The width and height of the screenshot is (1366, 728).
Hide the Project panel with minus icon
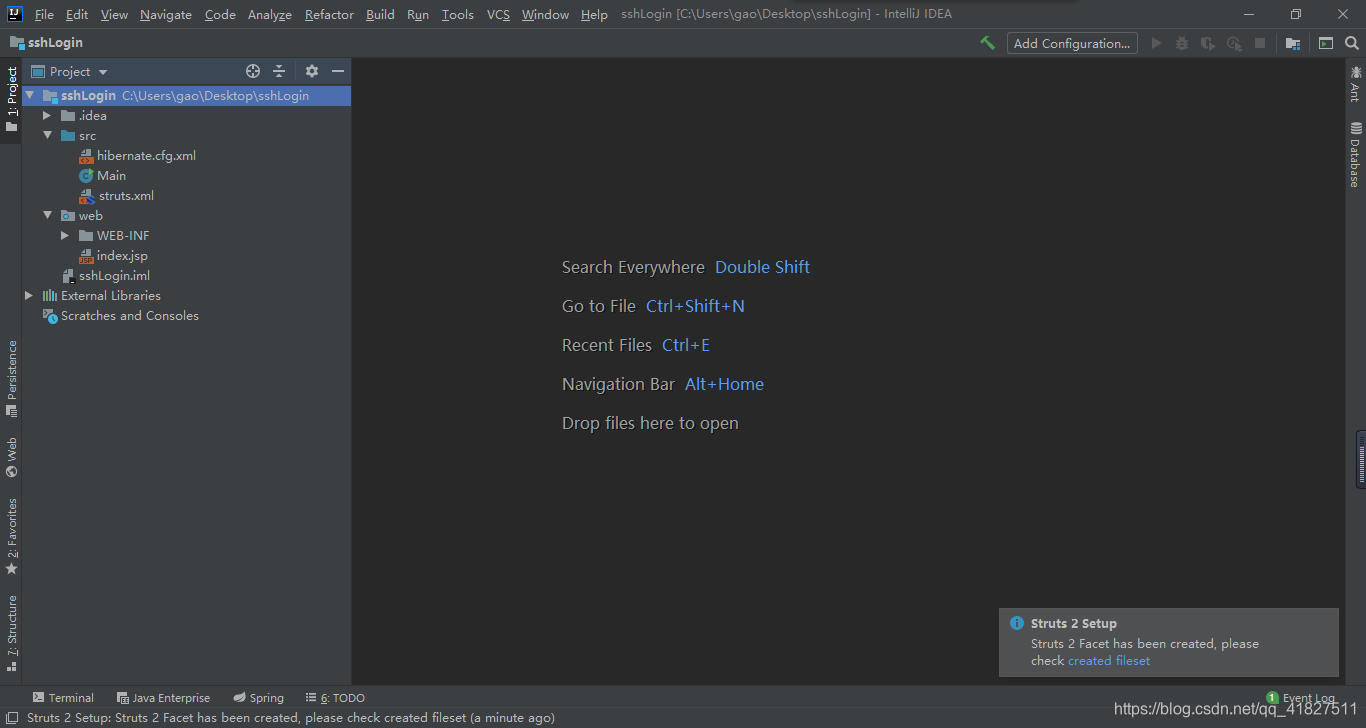(338, 71)
